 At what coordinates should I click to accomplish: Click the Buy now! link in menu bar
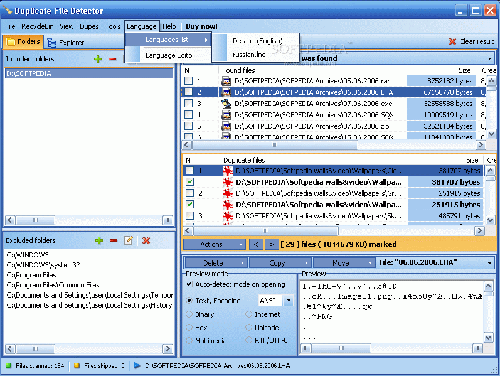[x=201, y=26]
